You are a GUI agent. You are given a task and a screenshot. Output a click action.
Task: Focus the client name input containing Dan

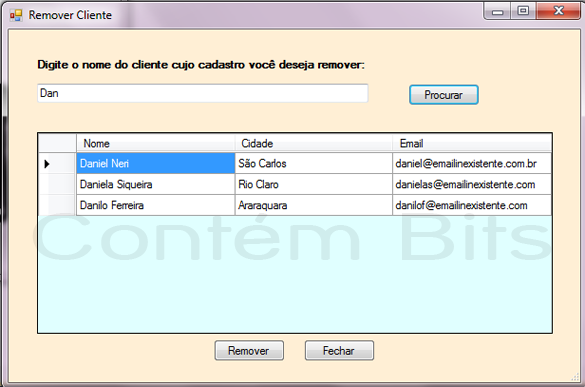(203, 93)
